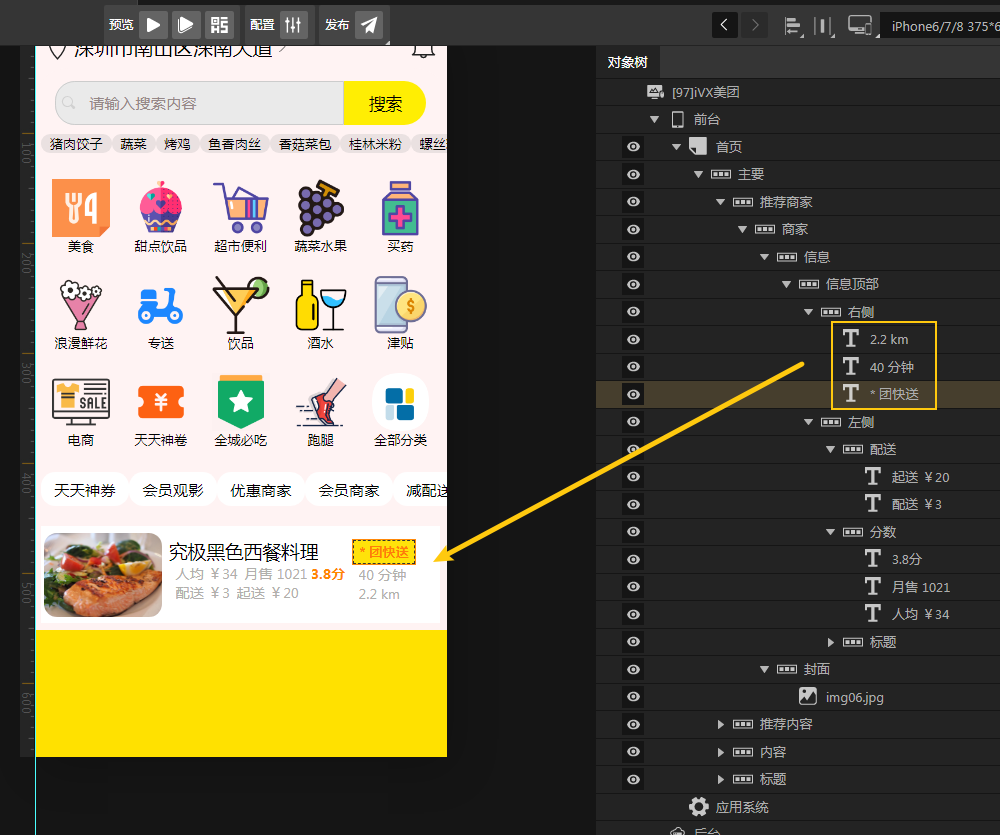Hide the 2.2 km text via its eye toggle
Viewport: 1000px width, 835px height.
[x=633, y=339]
